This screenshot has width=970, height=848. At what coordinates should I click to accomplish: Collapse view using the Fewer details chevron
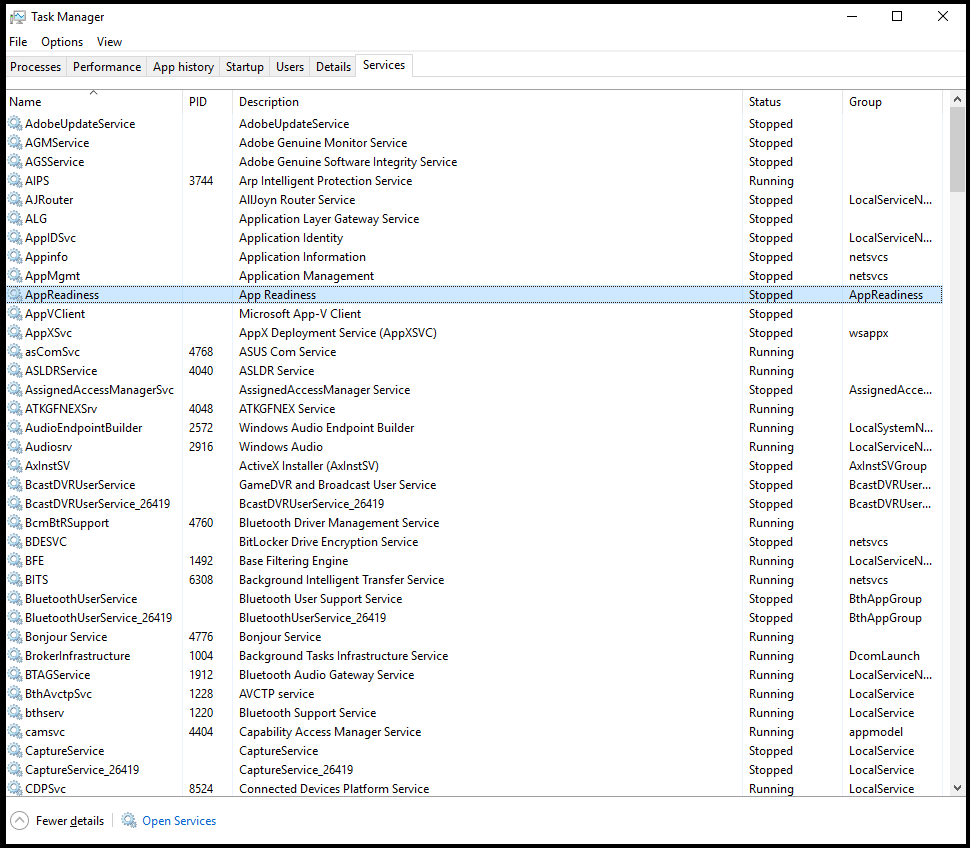tap(19, 820)
